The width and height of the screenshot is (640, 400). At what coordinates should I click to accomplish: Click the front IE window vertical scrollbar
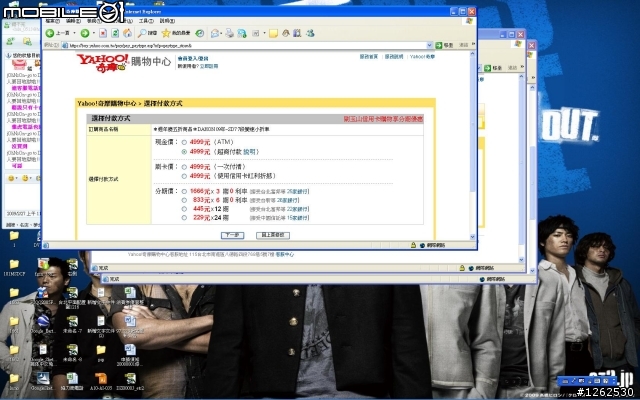coord(473,145)
